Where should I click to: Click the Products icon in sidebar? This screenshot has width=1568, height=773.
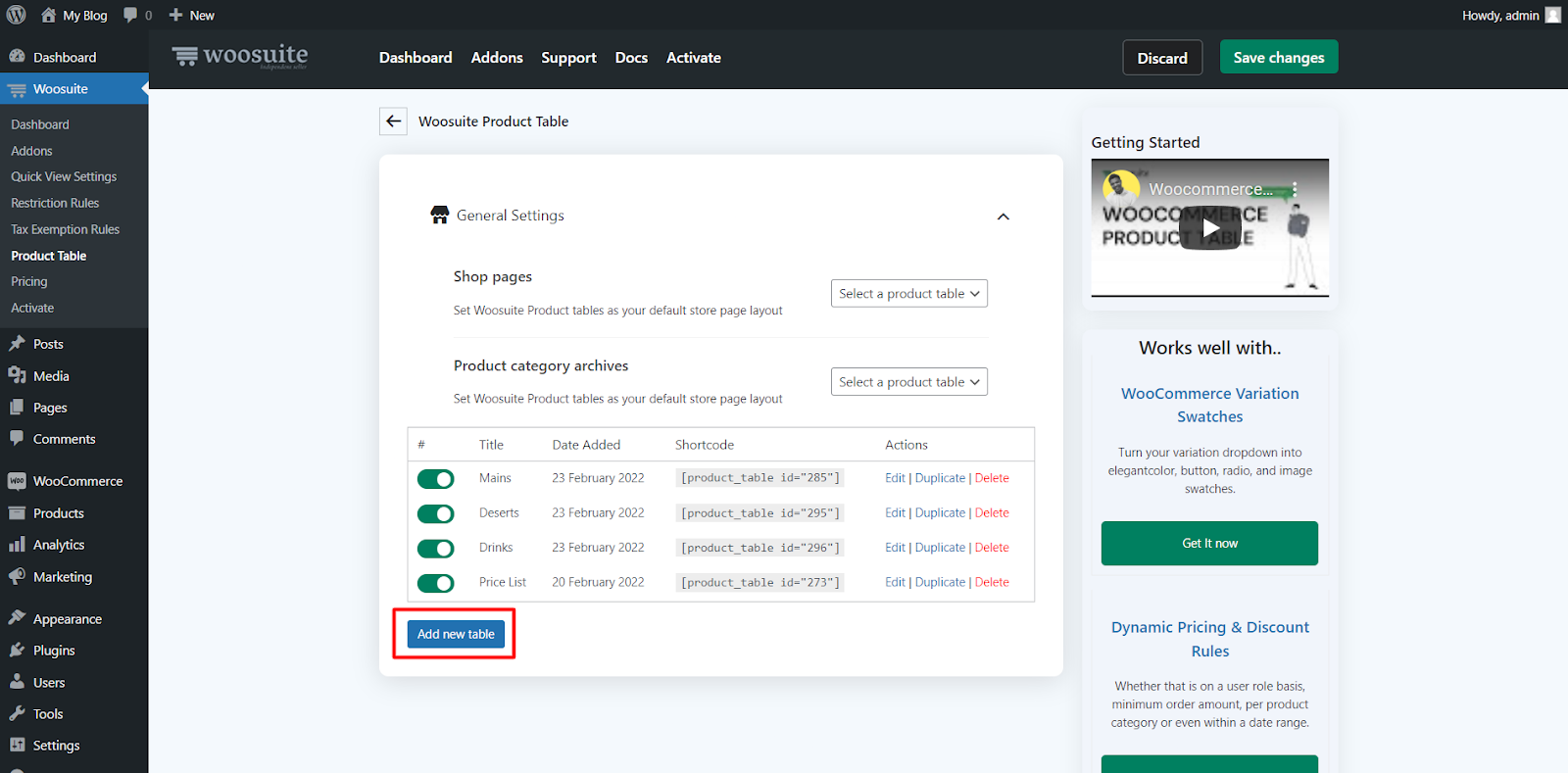click(17, 512)
